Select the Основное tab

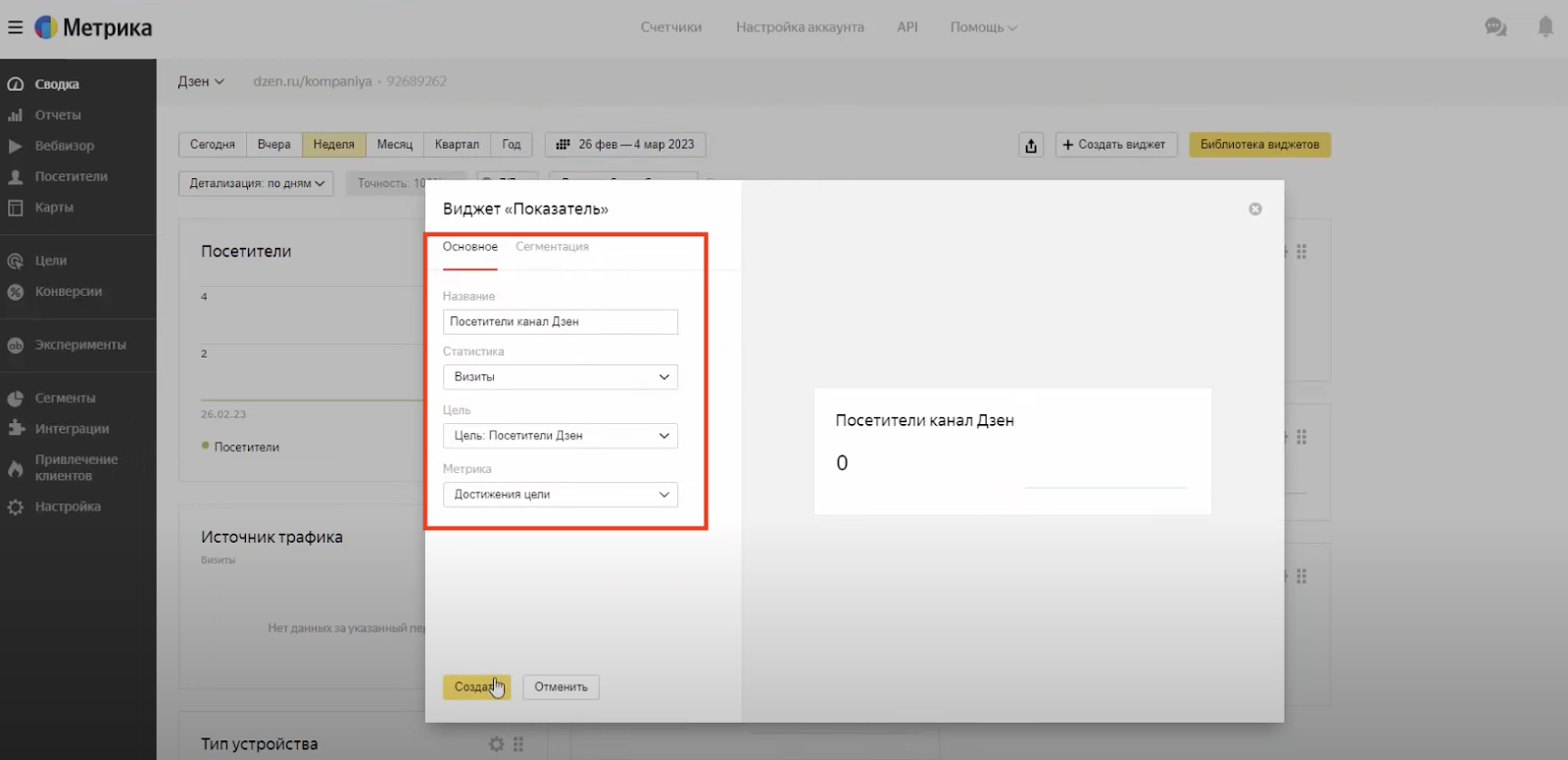click(469, 247)
